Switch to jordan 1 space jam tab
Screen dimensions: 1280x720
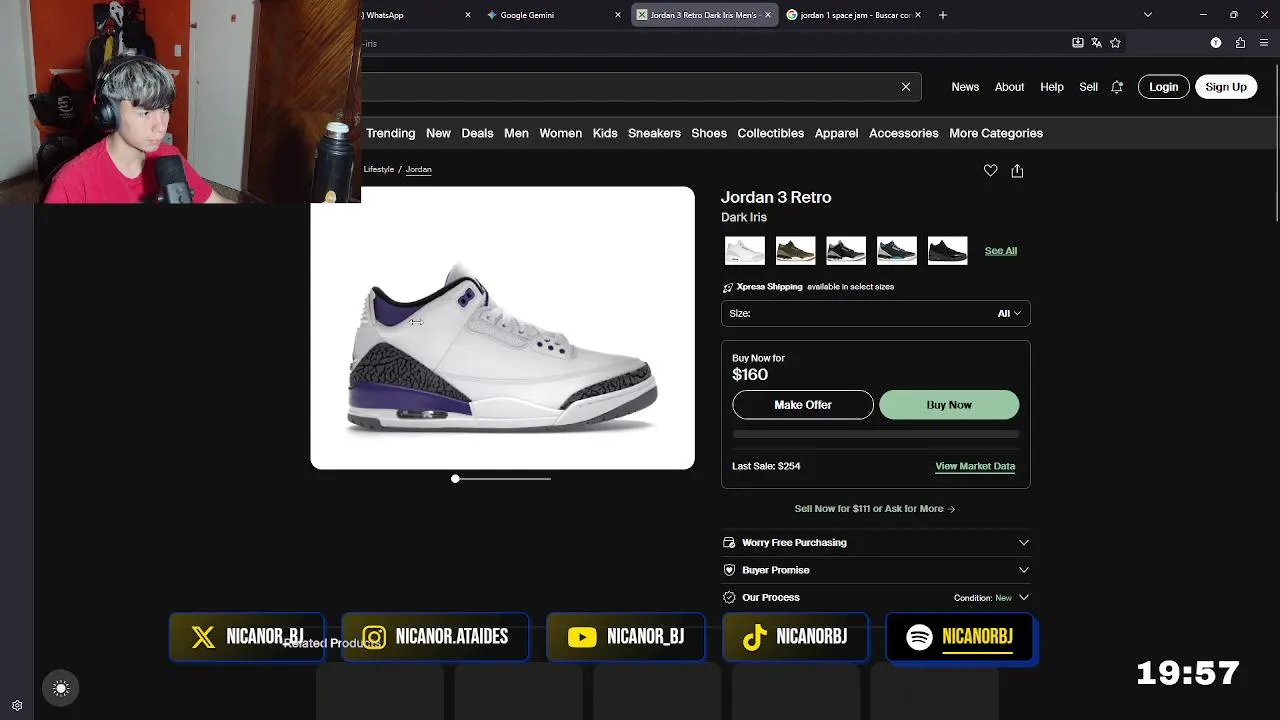853,15
